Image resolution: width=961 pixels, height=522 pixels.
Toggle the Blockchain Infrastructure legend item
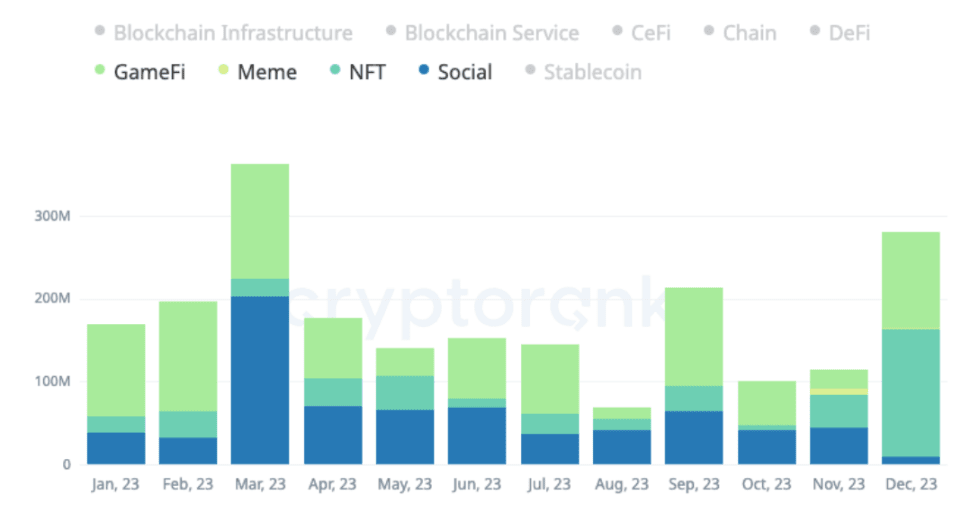pyautogui.click(x=232, y=33)
